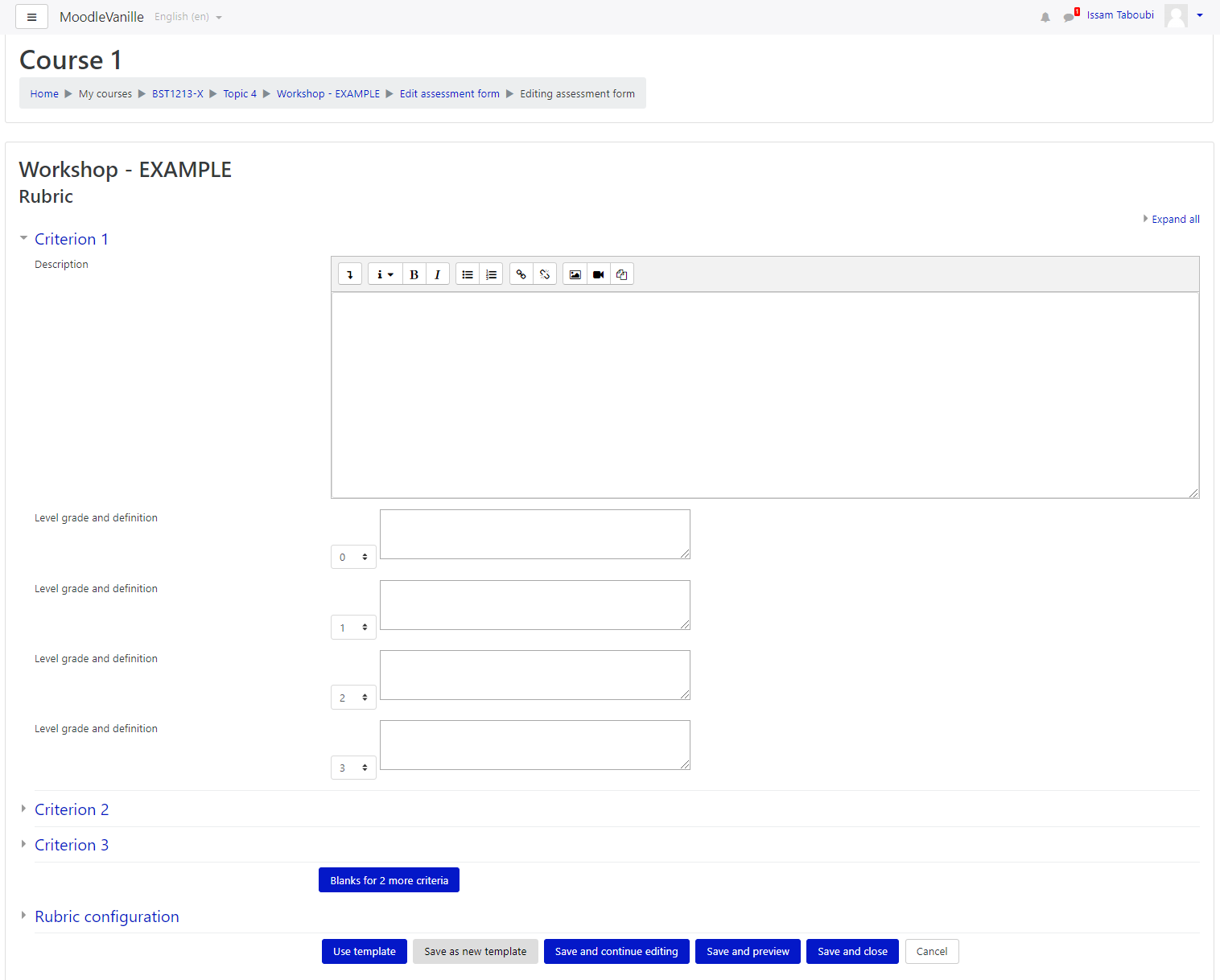Click the Description field label
Viewport: 1220px width, 980px height.
pyautogui.click(x=61, y=265)
